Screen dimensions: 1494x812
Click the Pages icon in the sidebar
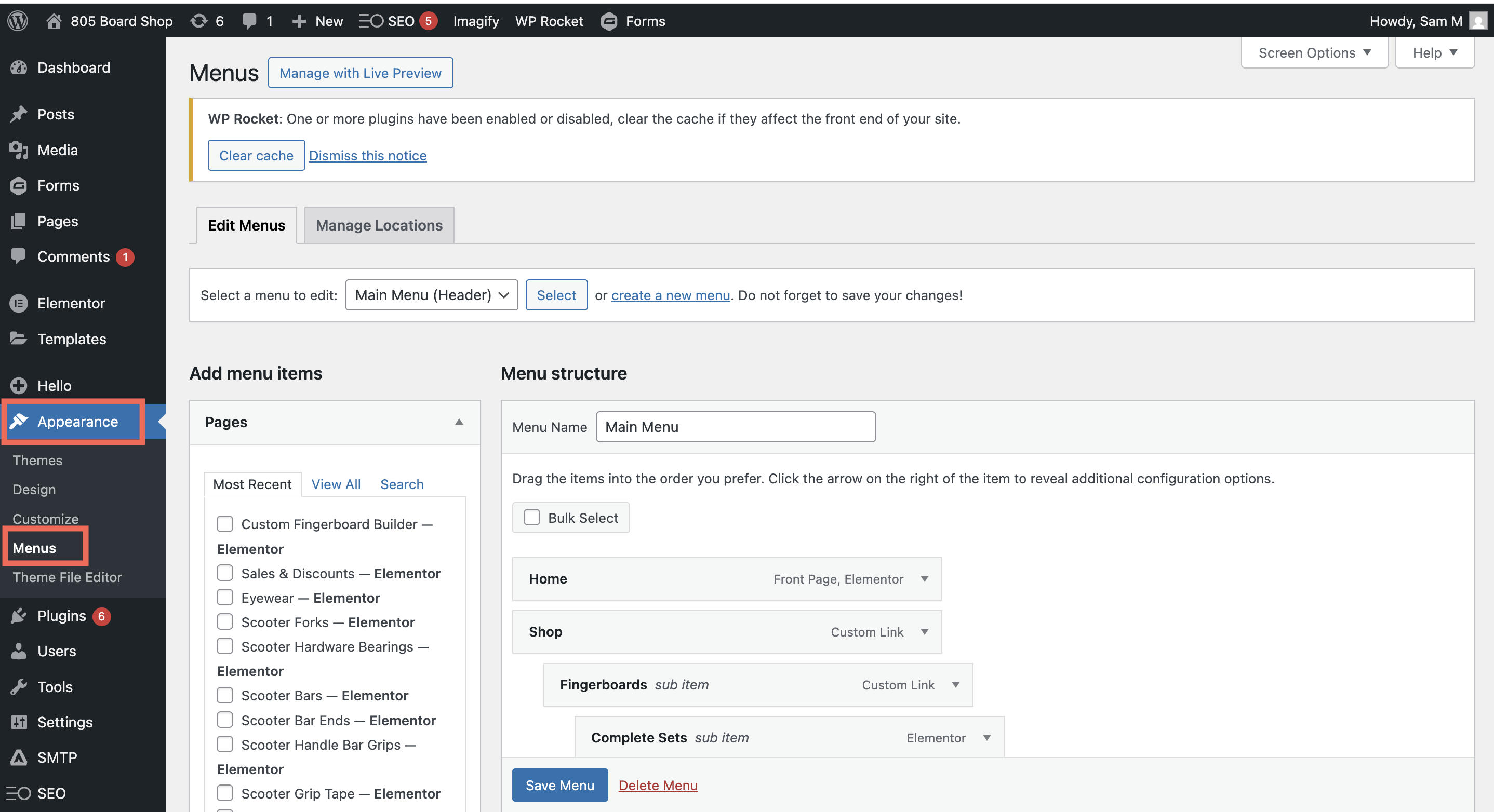tap(19, 221)
